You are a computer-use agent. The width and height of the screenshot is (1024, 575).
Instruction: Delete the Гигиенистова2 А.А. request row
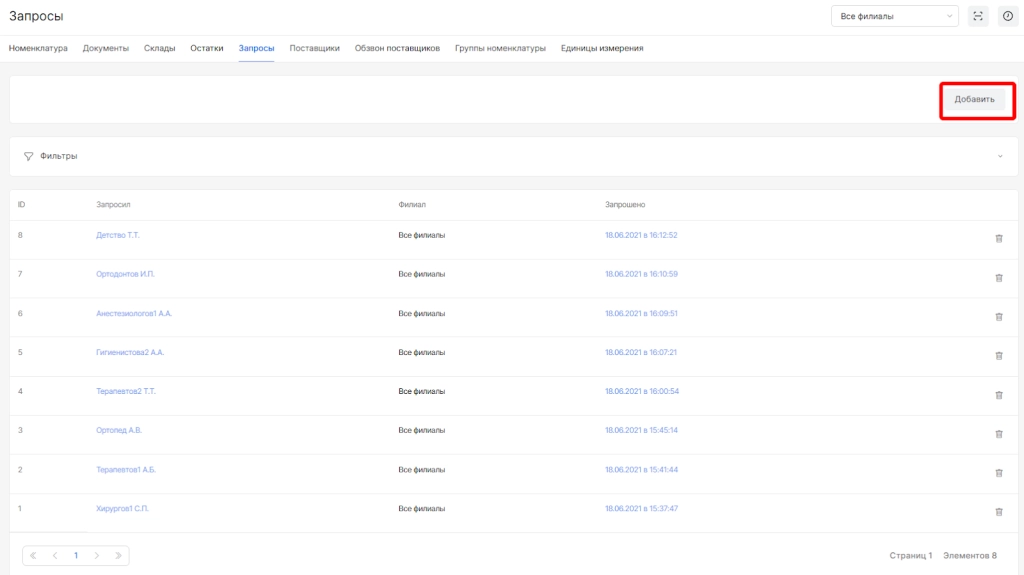pyautogui.click(x=998, y=355)
